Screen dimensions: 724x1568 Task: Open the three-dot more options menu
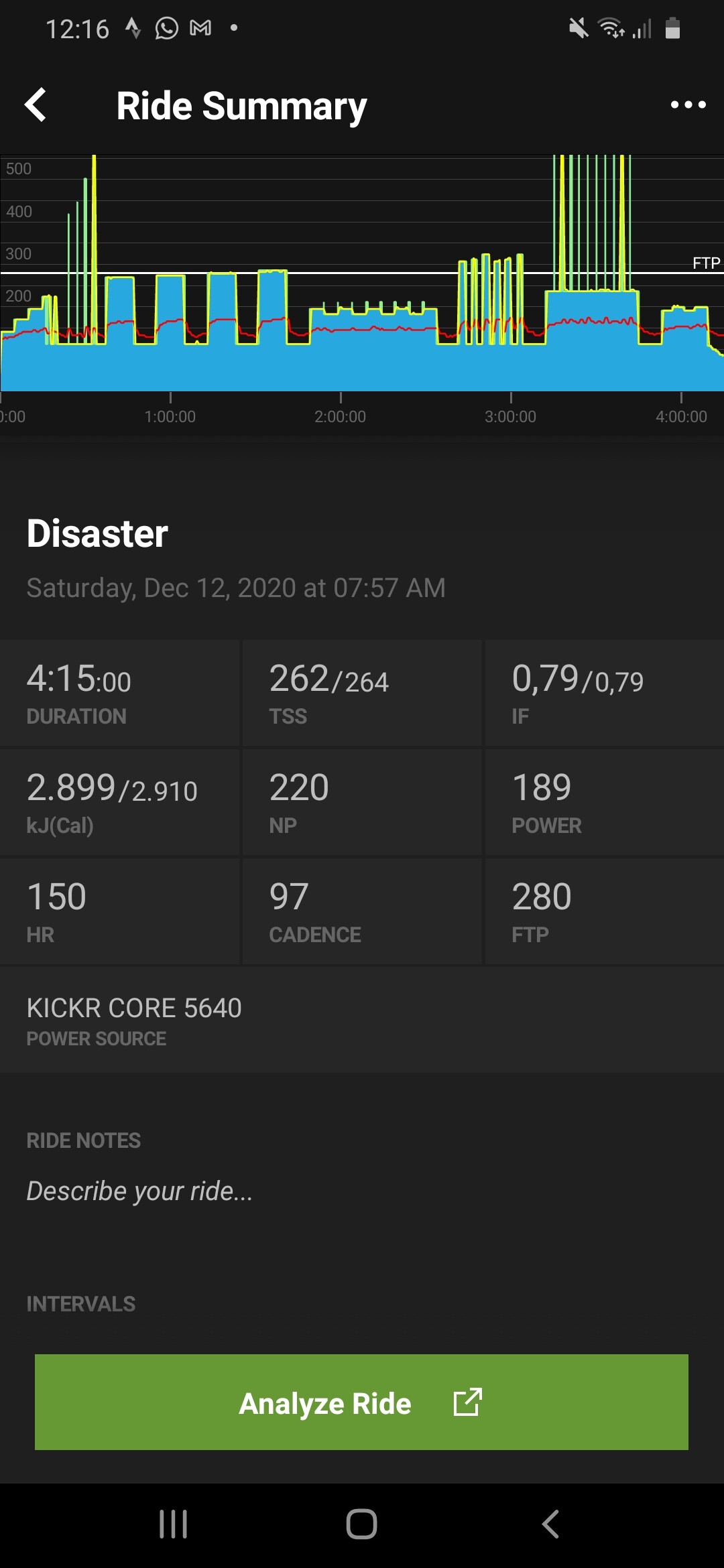pos(688,105)
